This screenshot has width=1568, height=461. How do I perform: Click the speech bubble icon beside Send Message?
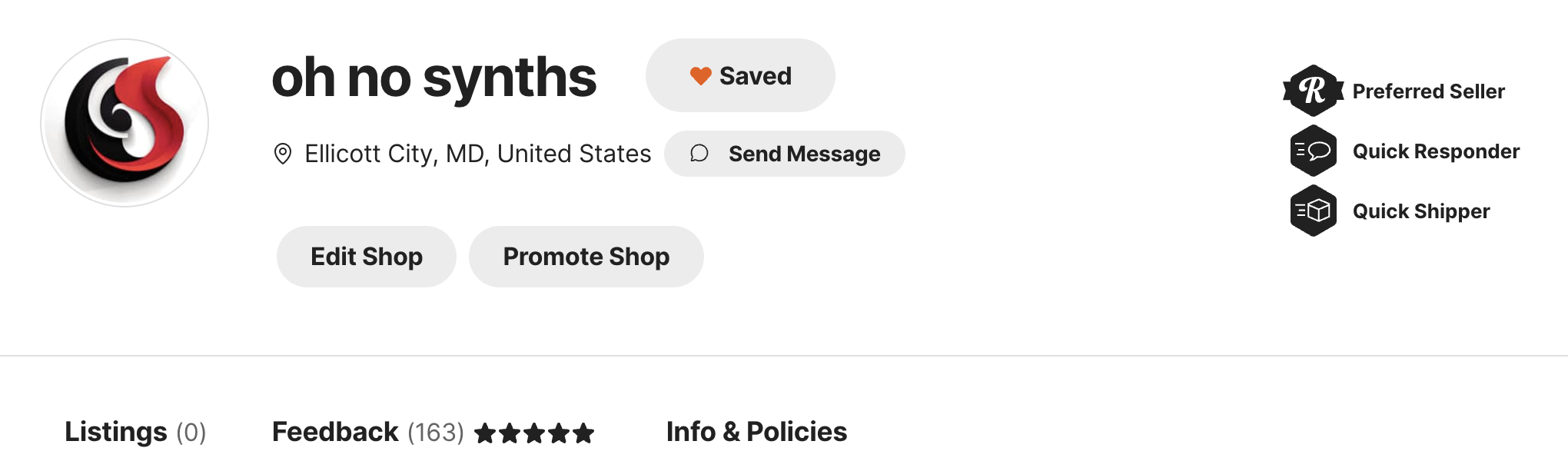(699, 154)
